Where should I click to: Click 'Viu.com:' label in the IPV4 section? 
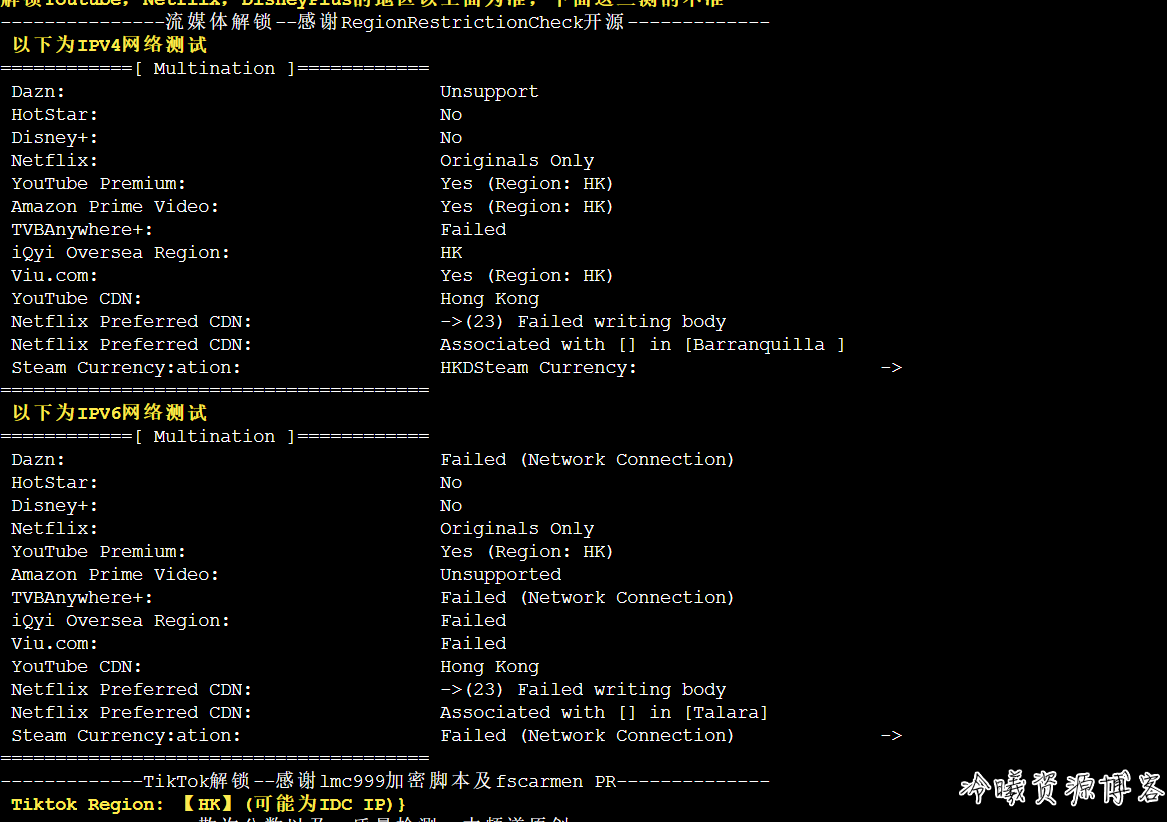(54, 276)
